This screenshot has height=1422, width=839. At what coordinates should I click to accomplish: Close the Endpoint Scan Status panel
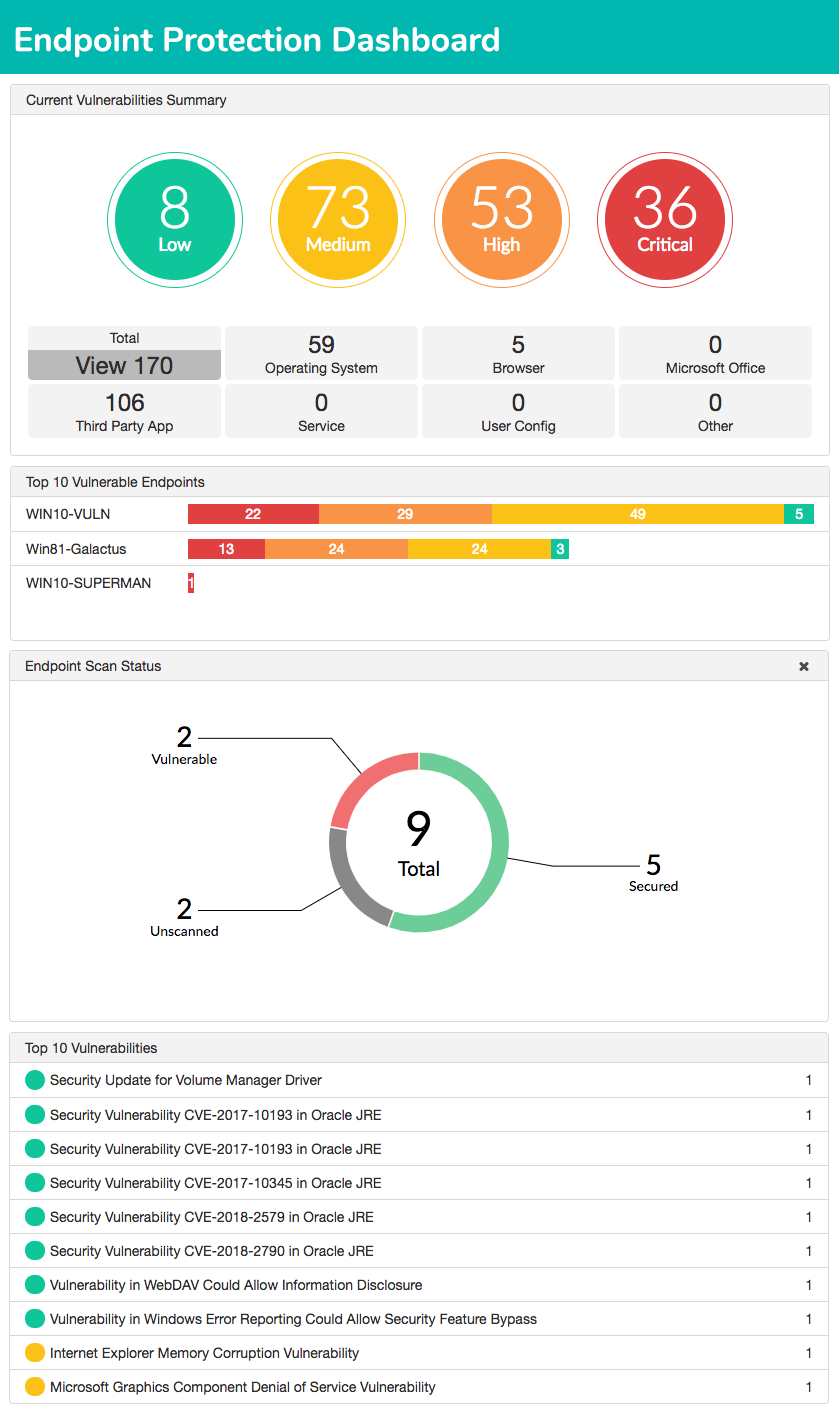(x=803, y=666)
